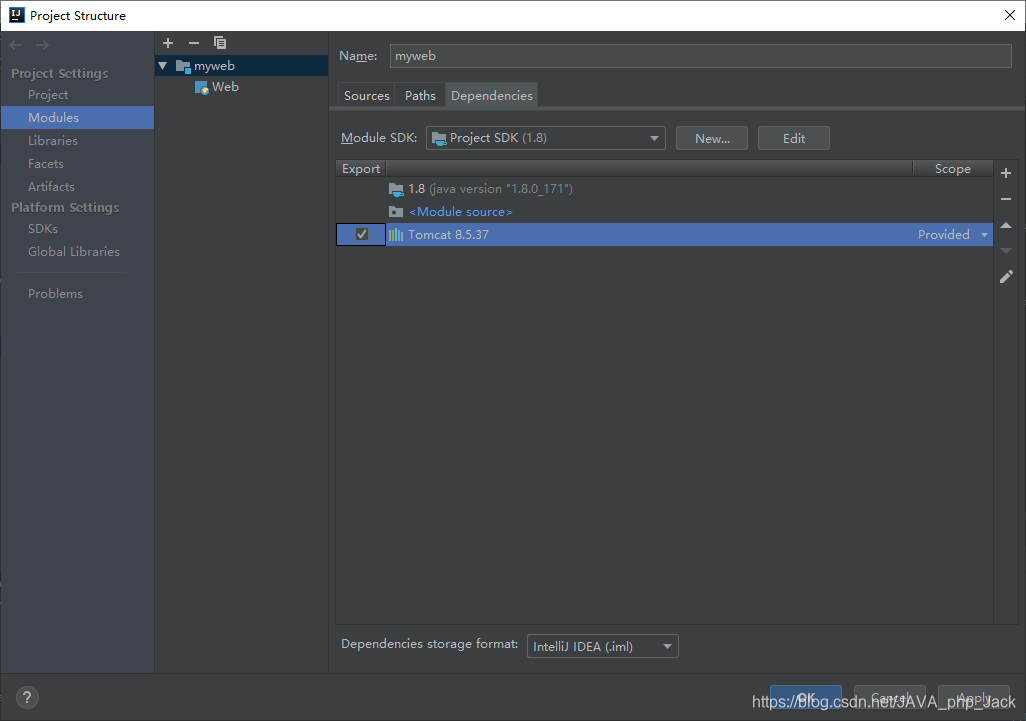Click the JDK 1.8 folder icon
The width and height of the screenshot is (1026, 721).
coord(396,189)
